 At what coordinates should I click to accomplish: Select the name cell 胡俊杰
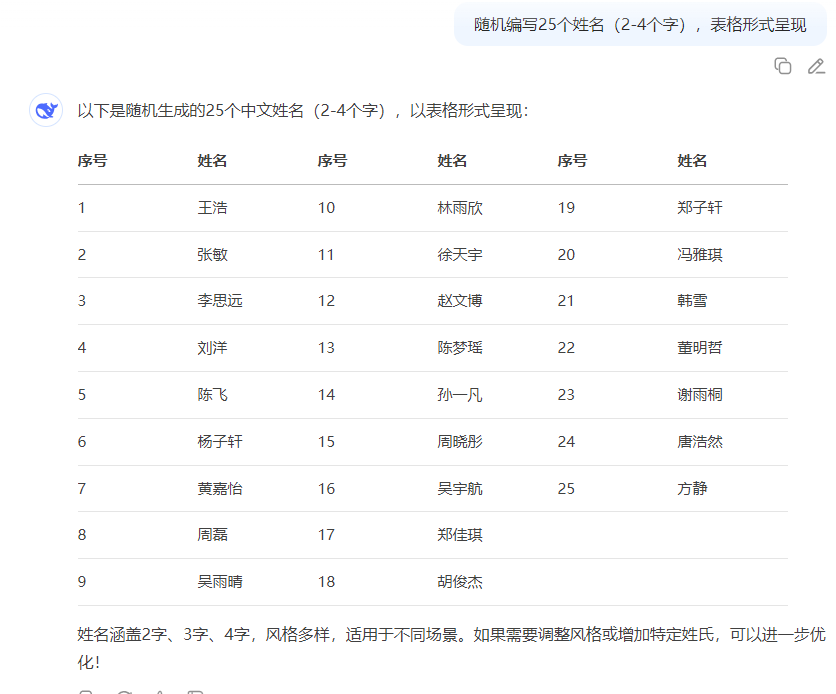click(x=460, y=582)
